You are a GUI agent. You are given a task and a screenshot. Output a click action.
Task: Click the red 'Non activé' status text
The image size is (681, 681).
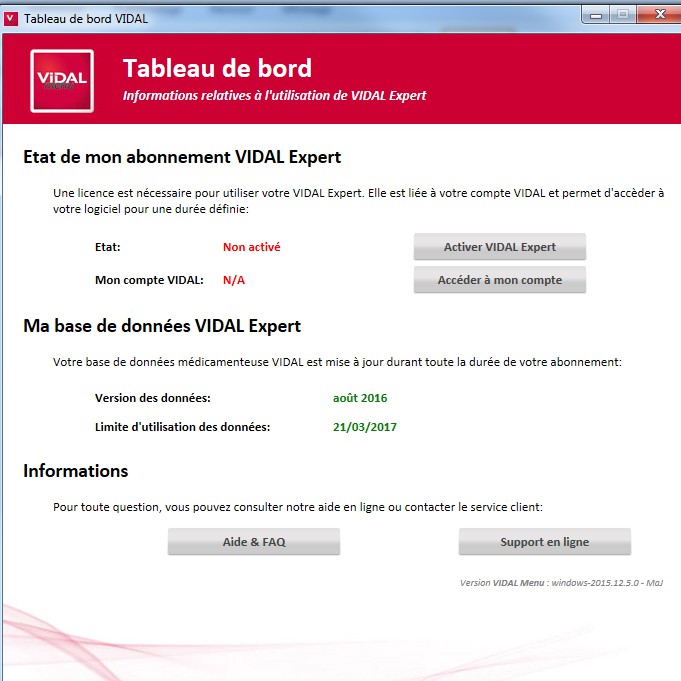coord(251,247)
